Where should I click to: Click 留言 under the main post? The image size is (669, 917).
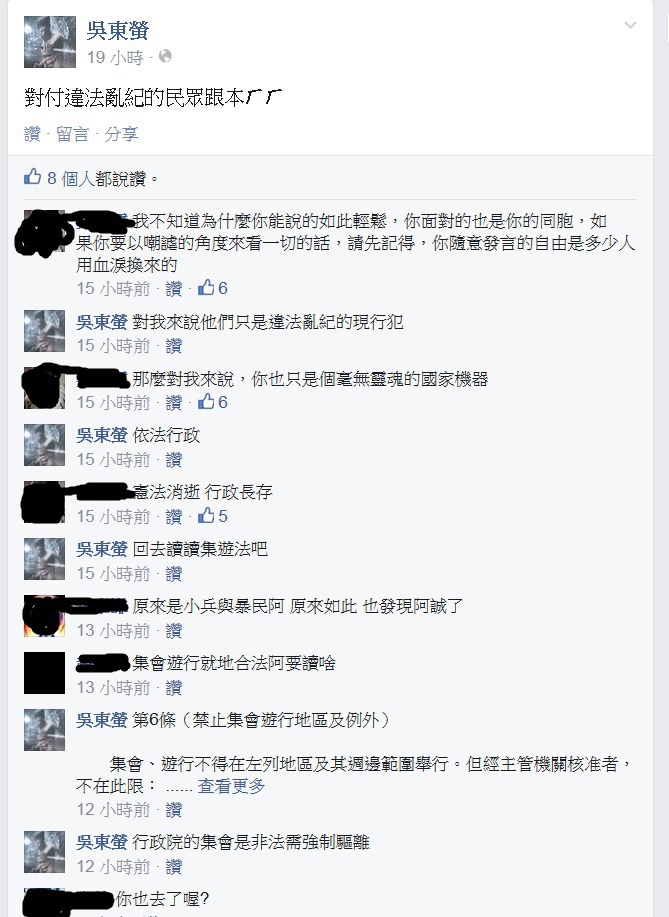coord(72,134)
